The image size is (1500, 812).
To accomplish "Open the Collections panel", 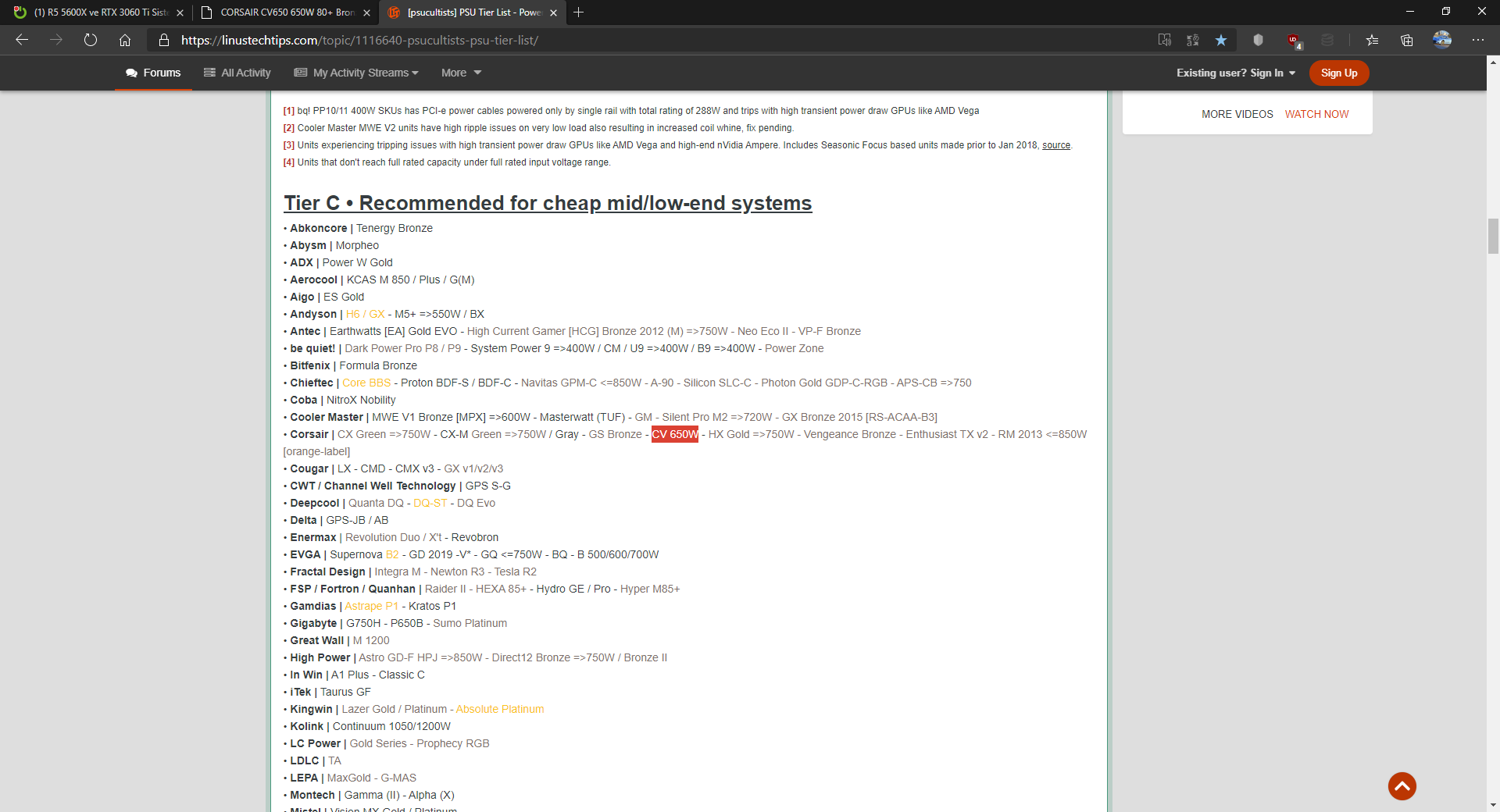I will (1407, 40).
